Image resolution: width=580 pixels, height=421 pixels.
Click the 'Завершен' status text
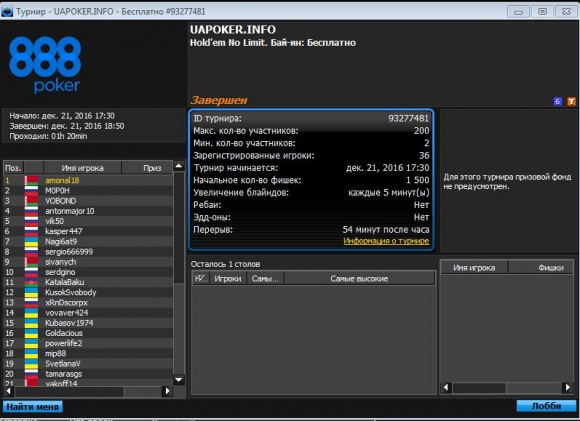tap(219, 100)
